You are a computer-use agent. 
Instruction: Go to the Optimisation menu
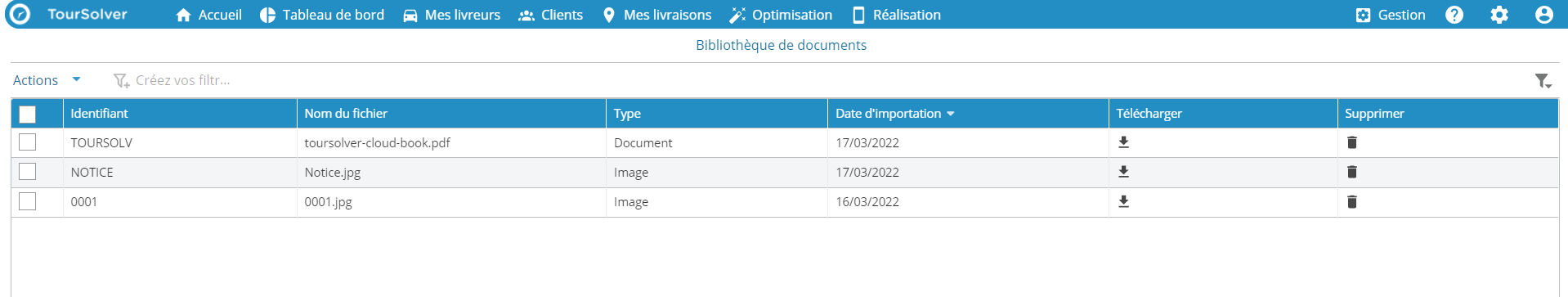click(x=781, y=15)
